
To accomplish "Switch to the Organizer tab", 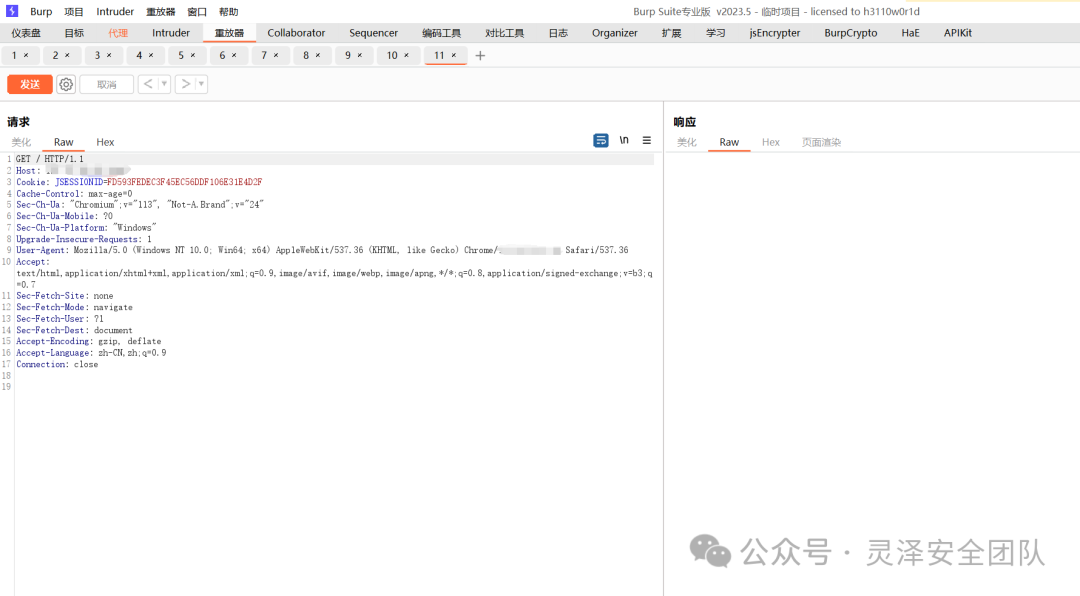I will coord(614,33).
